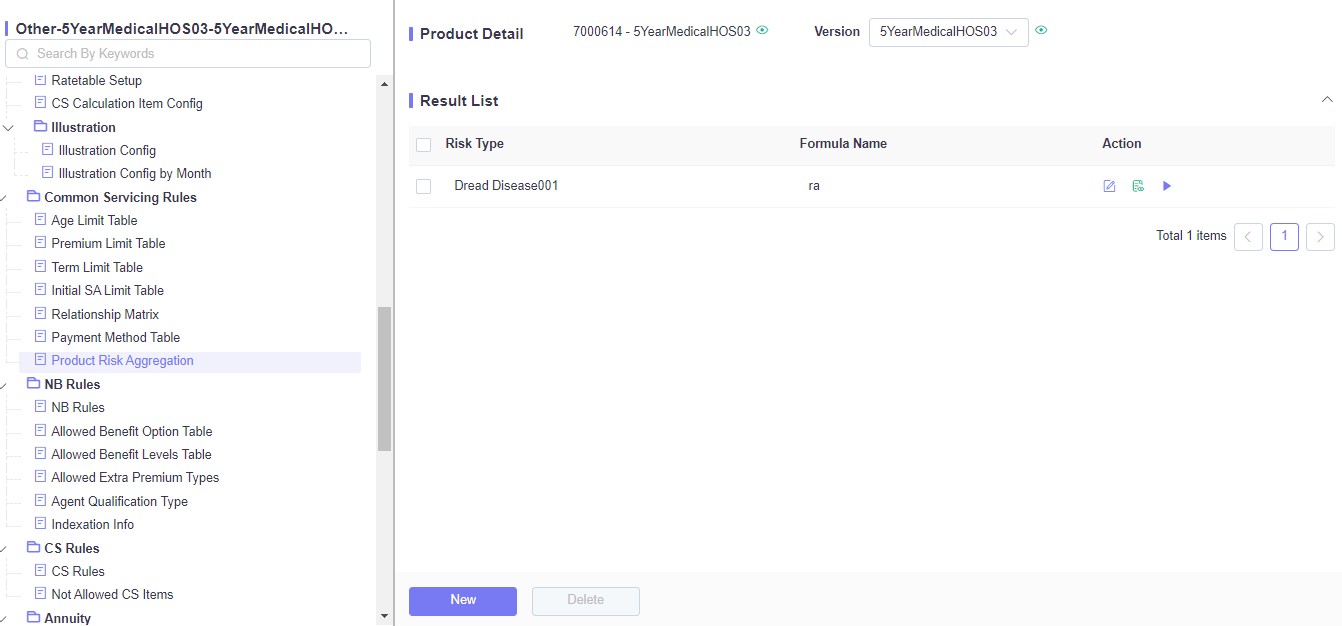
Task: Collapse the Illustration tree node
Action: [10, 127]
